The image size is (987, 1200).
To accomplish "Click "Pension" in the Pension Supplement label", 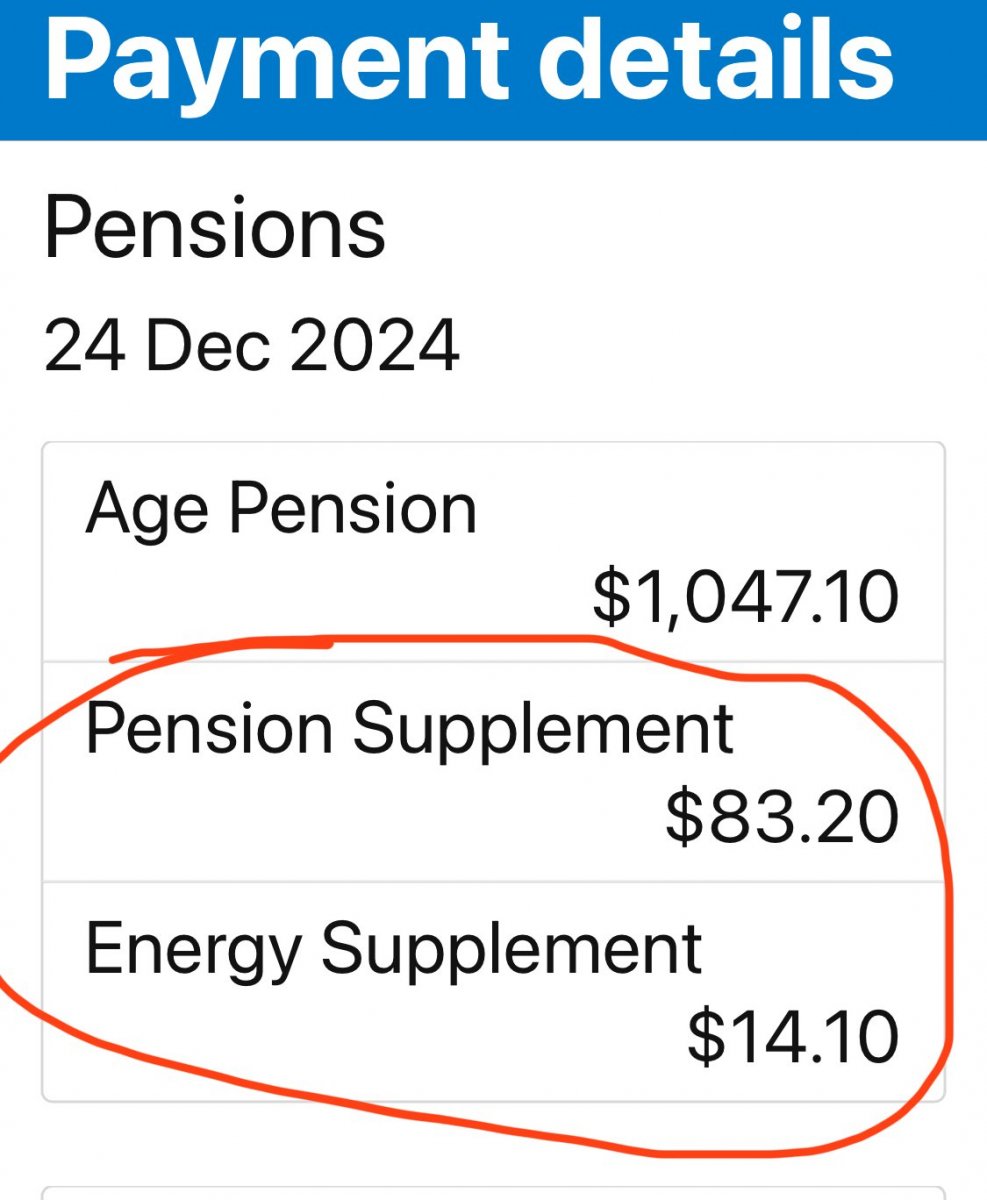I will pyautogui.click(x=209, y=728).
